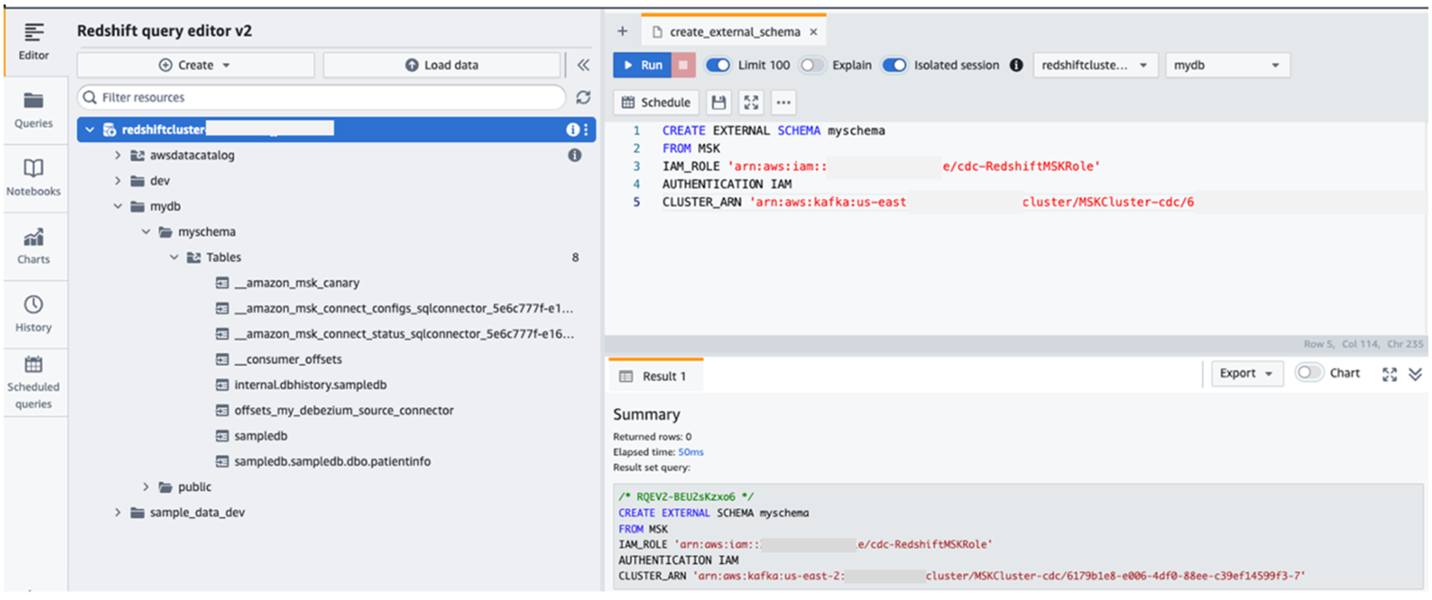Screen dimensions: 1432x600
Task: Select the internal.dbhistory.sampledb table
Action: (x=301, y=385)
